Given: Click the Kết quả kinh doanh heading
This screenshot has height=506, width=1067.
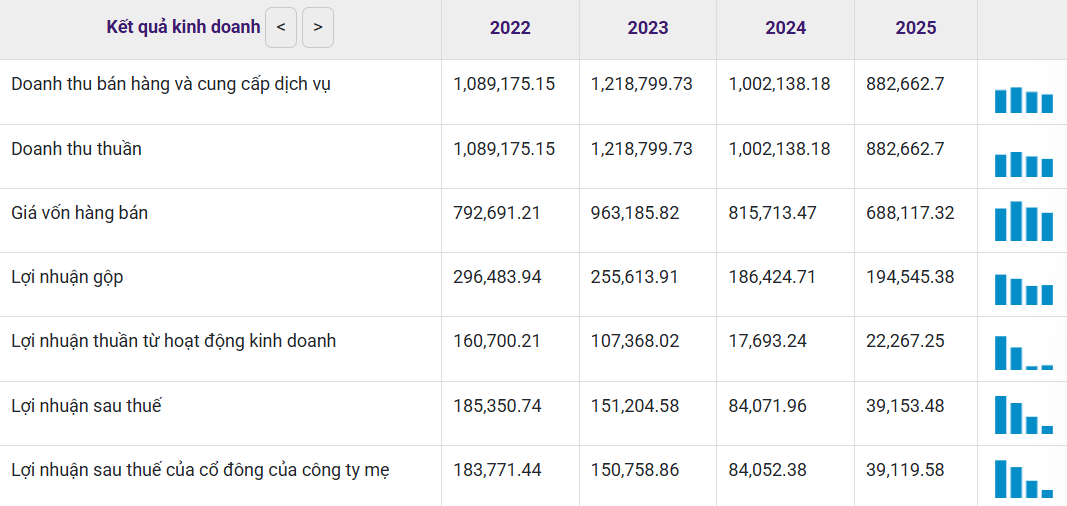Looking at the screenshot, I should pyautogui.click(x=184, y=27).
